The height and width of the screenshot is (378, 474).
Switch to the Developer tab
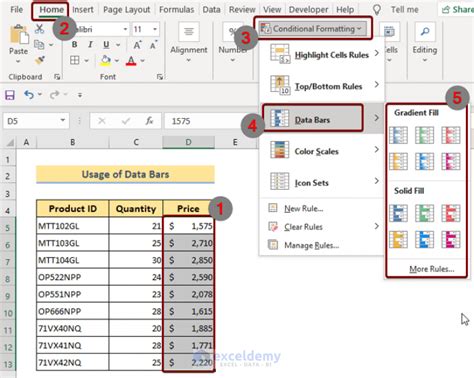click(x=308, y=10)
